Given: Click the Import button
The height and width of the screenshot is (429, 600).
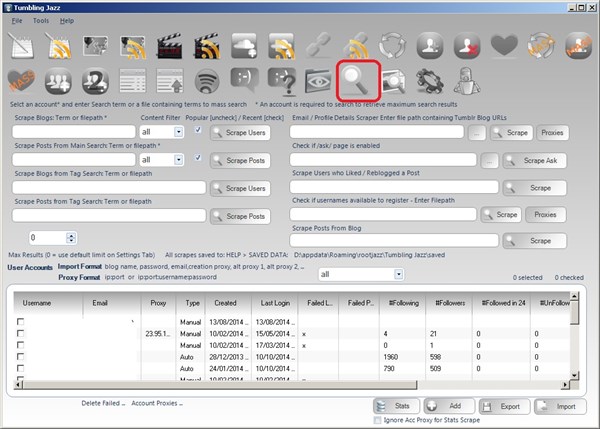Looking at the screenshot, I should click(560, 406).
